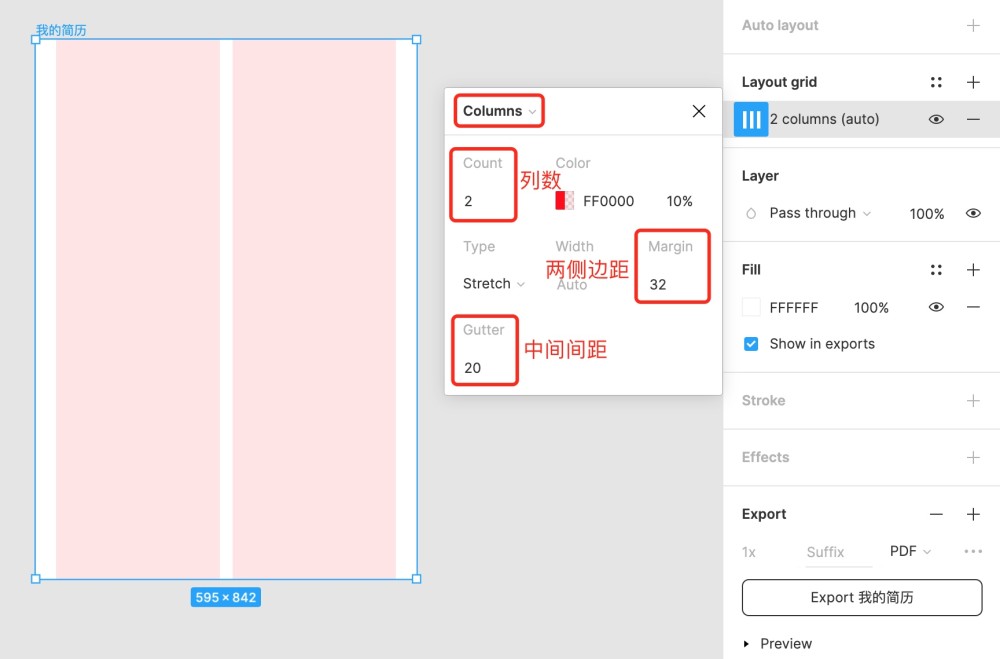Add an Effect with plus icon
The height and width of the screenshot is (659, 1000).
pos(973,457)
